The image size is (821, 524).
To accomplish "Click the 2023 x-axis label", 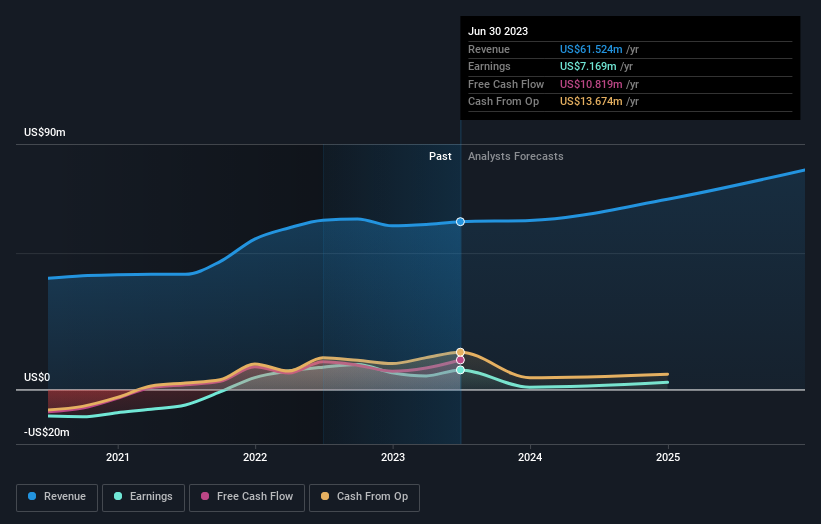I will click(x=393, y=458).
